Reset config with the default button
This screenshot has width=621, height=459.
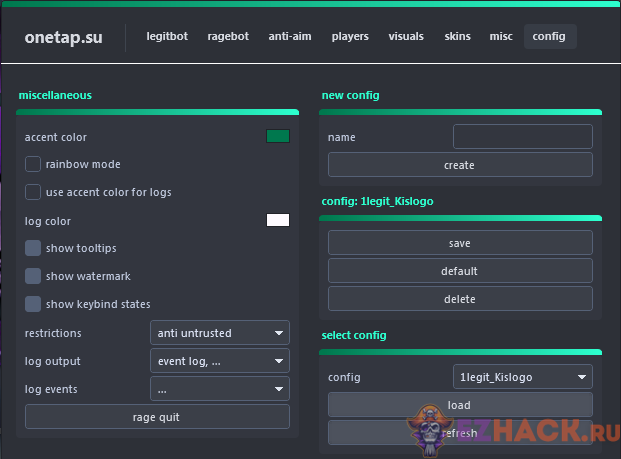point(460,271)
